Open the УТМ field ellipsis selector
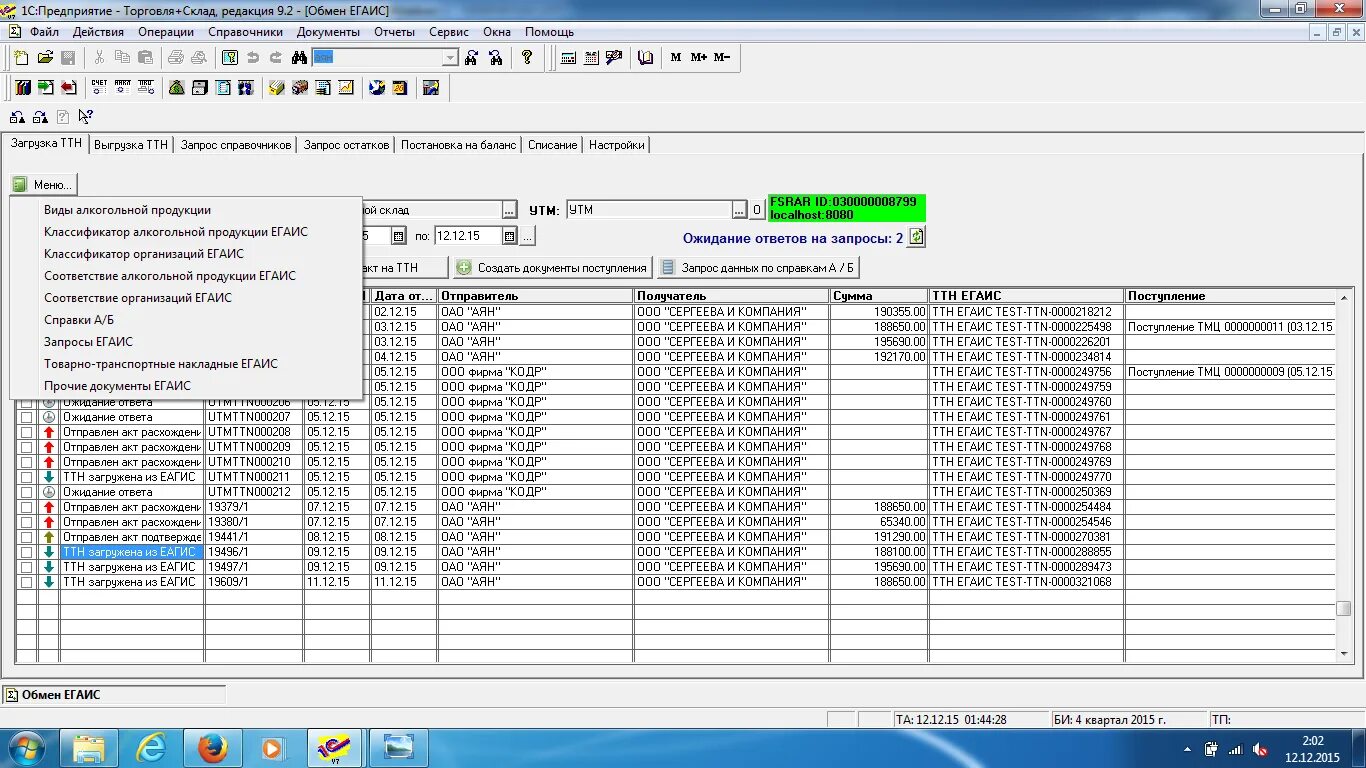The height and width of the screenshot is (768, 1366). click(x=739, y=210)
